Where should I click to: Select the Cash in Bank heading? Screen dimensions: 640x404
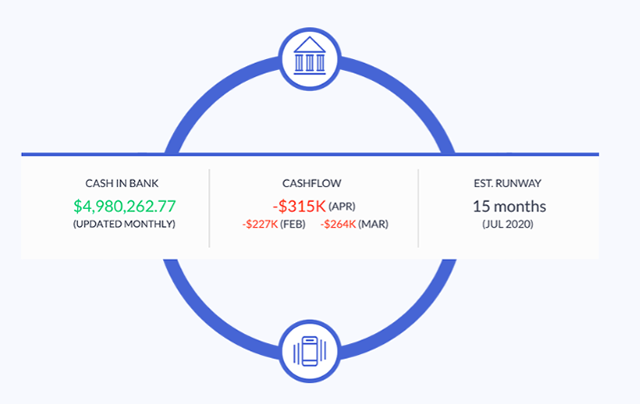point(123,183)
